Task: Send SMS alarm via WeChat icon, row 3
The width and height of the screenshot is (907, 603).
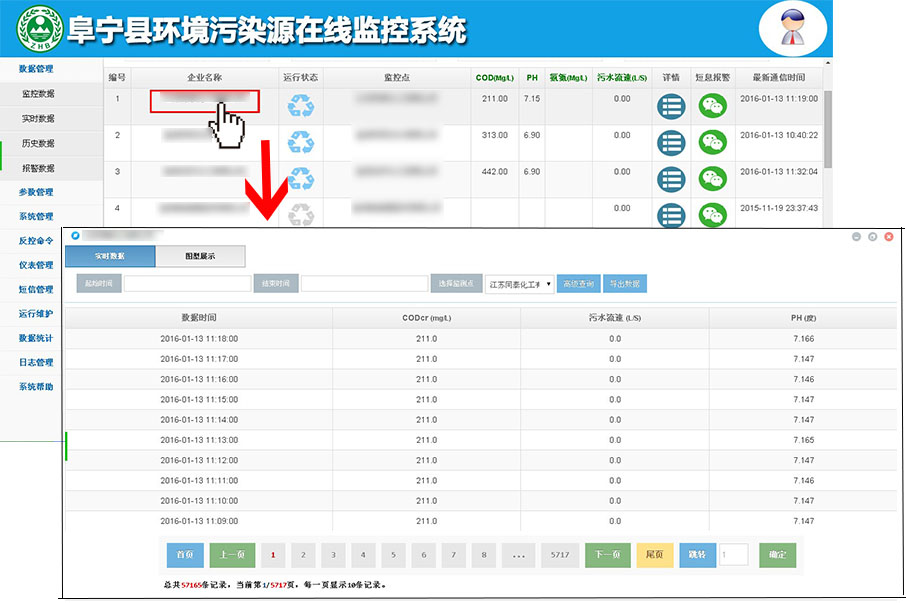Action: (x=713, y=179)
